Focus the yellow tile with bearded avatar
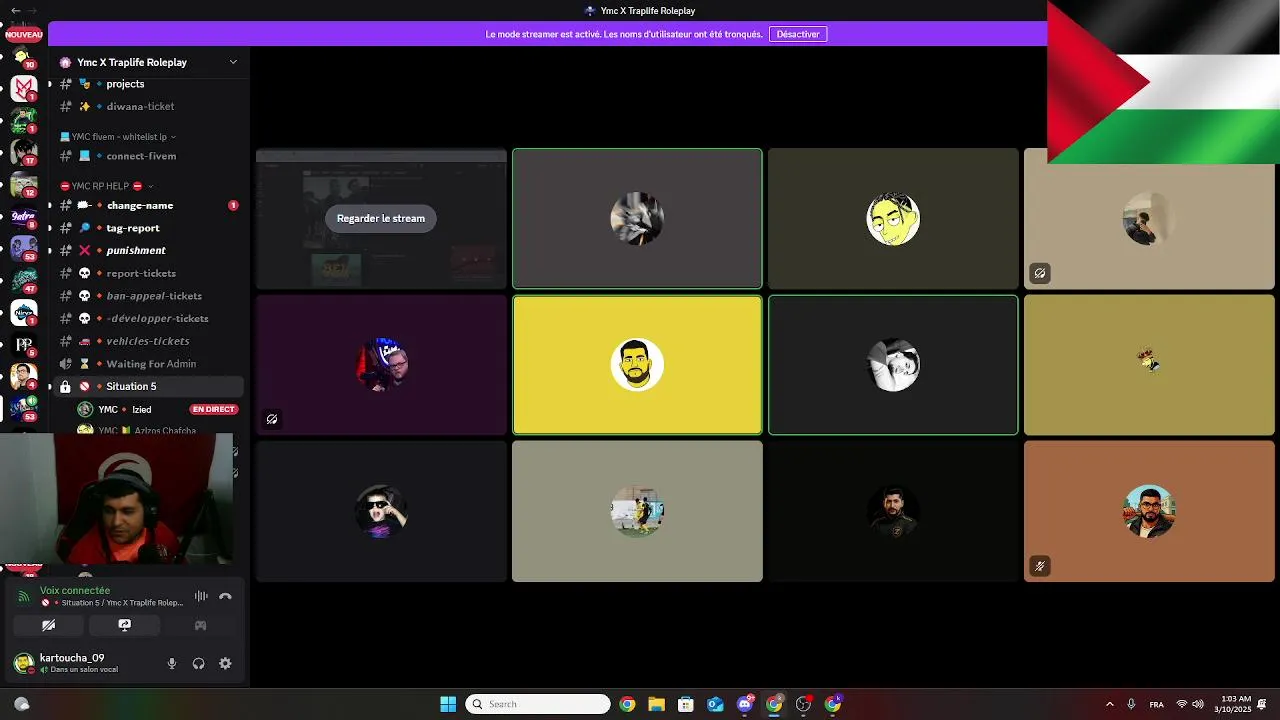 [x=637, y=365]
